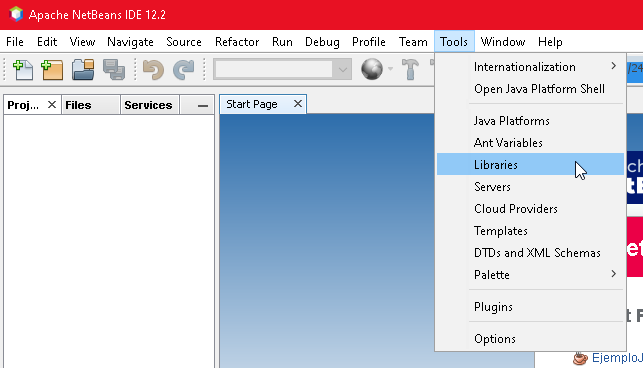The height and width of the screenshot is (368, 643).
Task: Open Plugins from Tools menu
Action: click(x=530, y=307)
